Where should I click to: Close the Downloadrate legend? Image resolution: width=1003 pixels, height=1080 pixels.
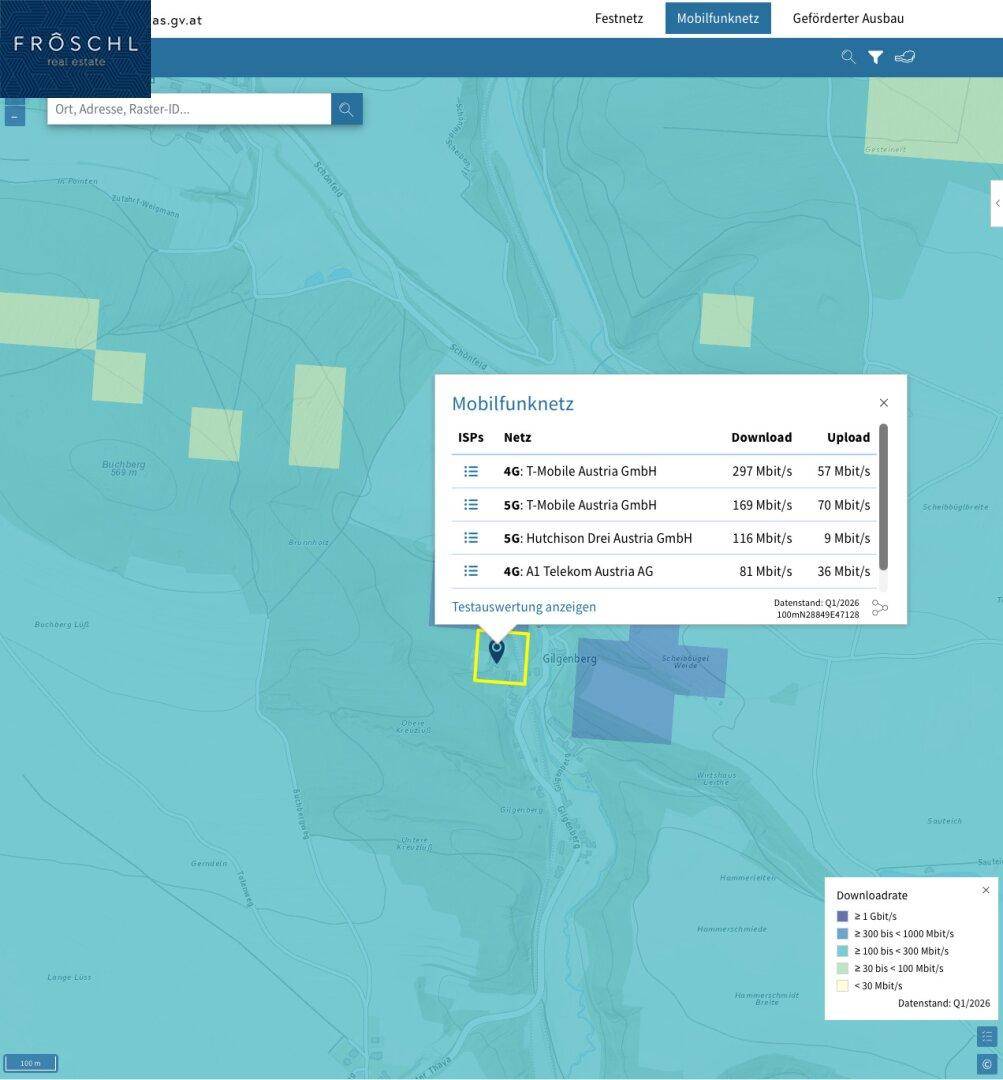click(x=986, y=890)
